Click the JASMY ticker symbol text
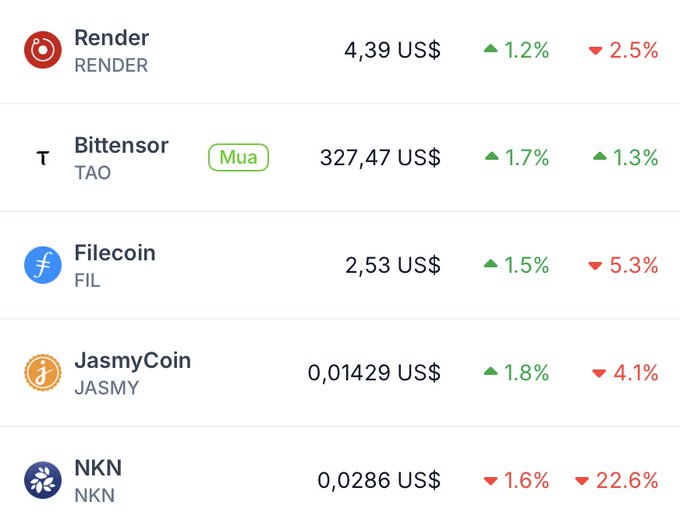 [x=104, y=388]
